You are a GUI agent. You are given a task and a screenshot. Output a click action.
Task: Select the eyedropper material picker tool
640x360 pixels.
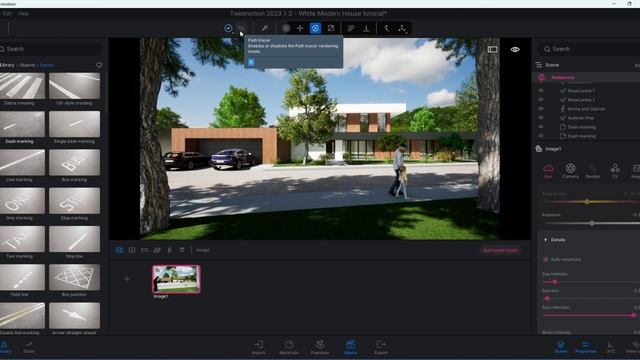264,28
